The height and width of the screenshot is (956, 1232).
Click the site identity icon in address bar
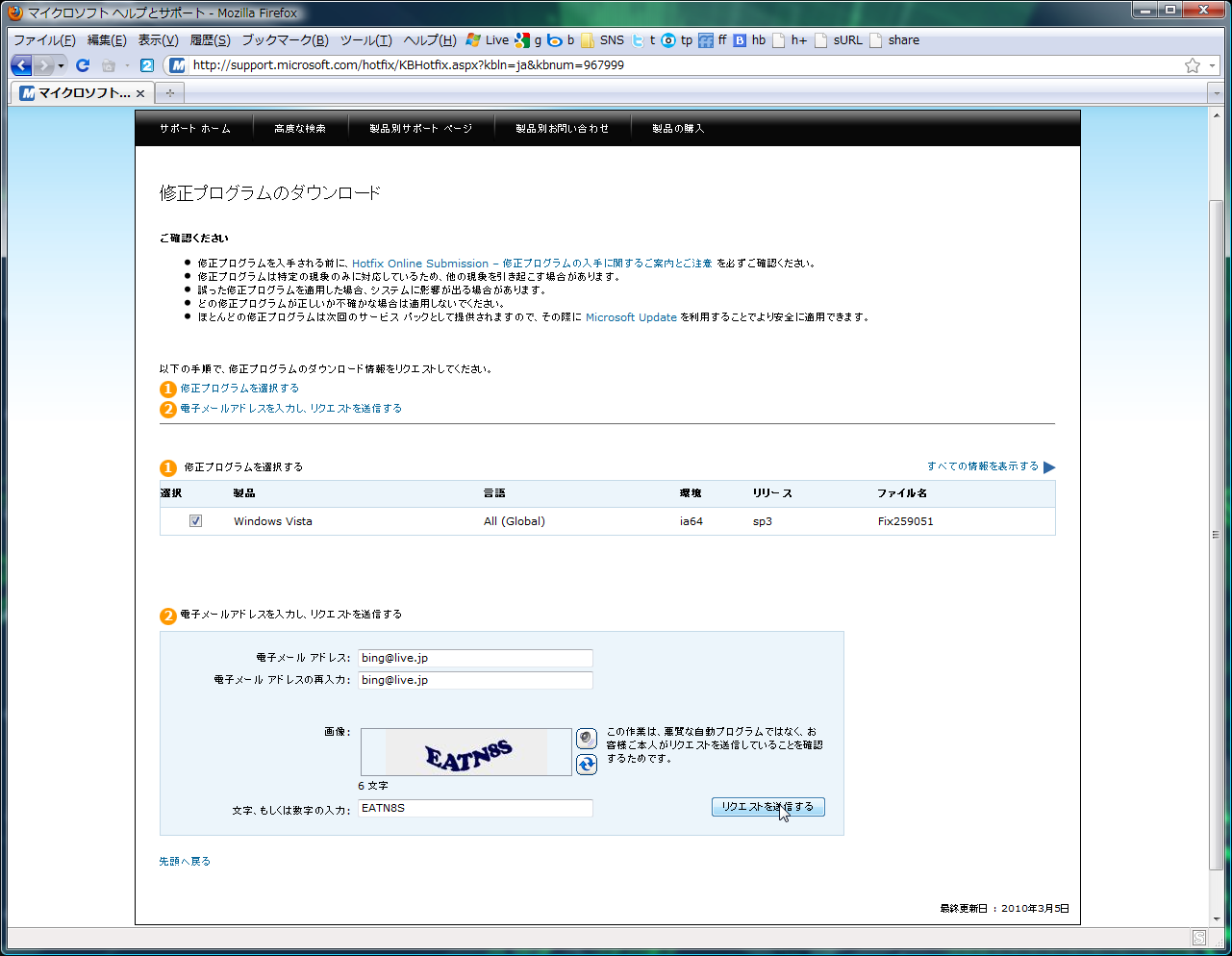(177, 65)
